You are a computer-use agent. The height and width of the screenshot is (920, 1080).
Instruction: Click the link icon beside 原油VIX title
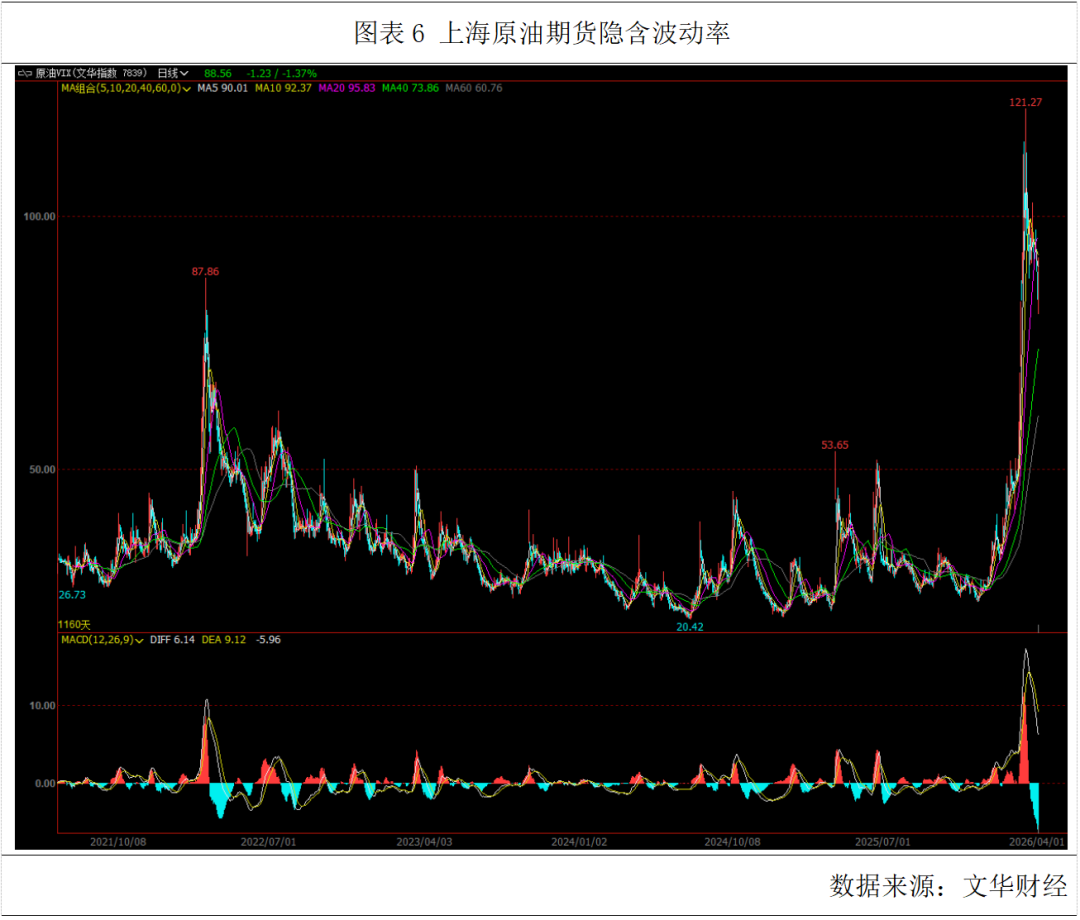[25, 73]
